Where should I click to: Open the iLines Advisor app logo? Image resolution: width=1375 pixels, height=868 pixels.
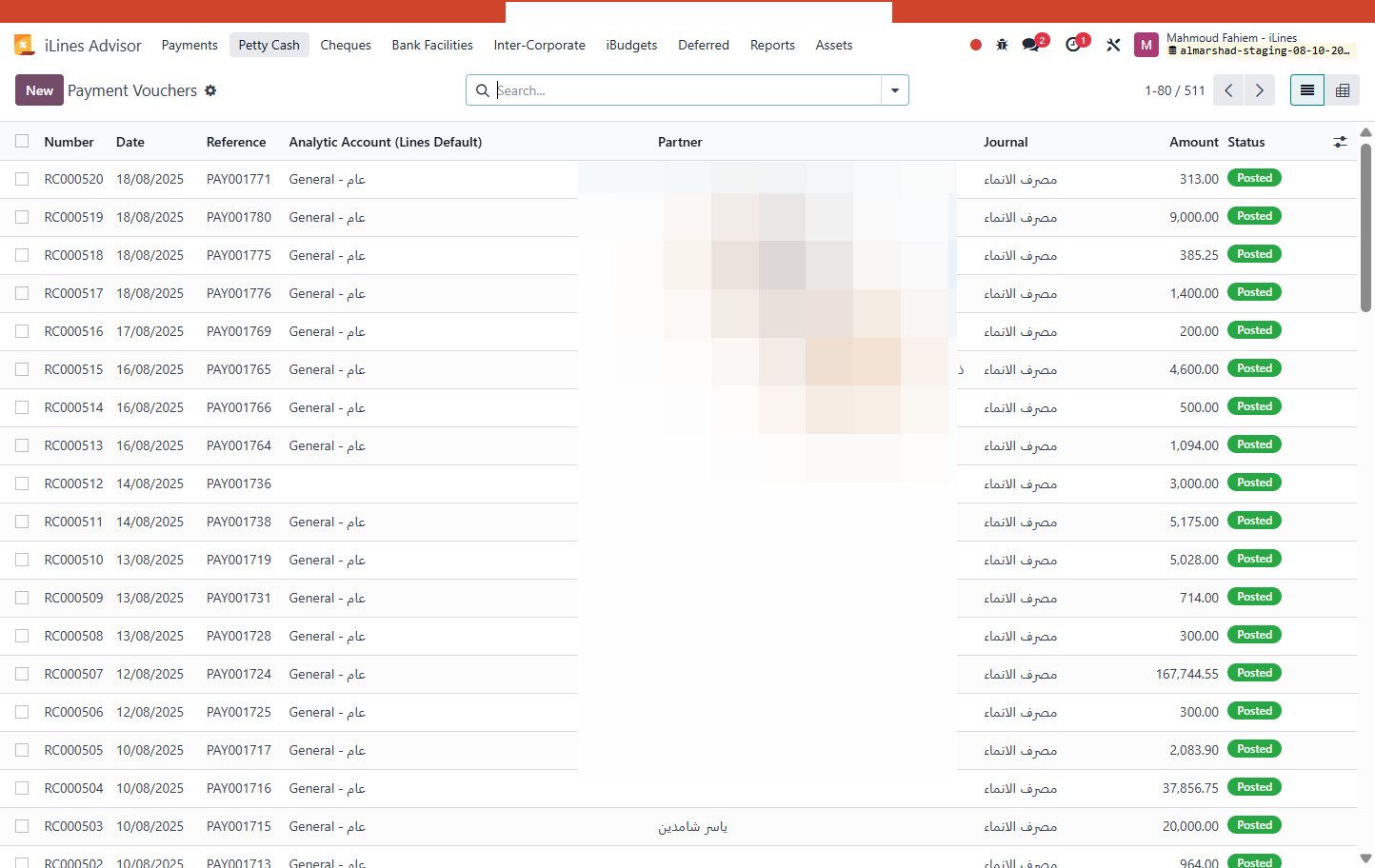pos(24,45)
